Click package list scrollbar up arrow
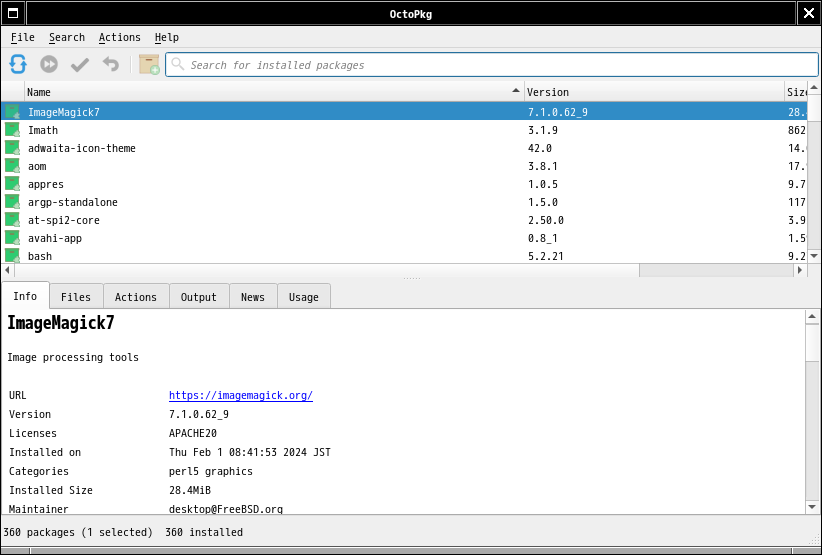 click(814, 88)
